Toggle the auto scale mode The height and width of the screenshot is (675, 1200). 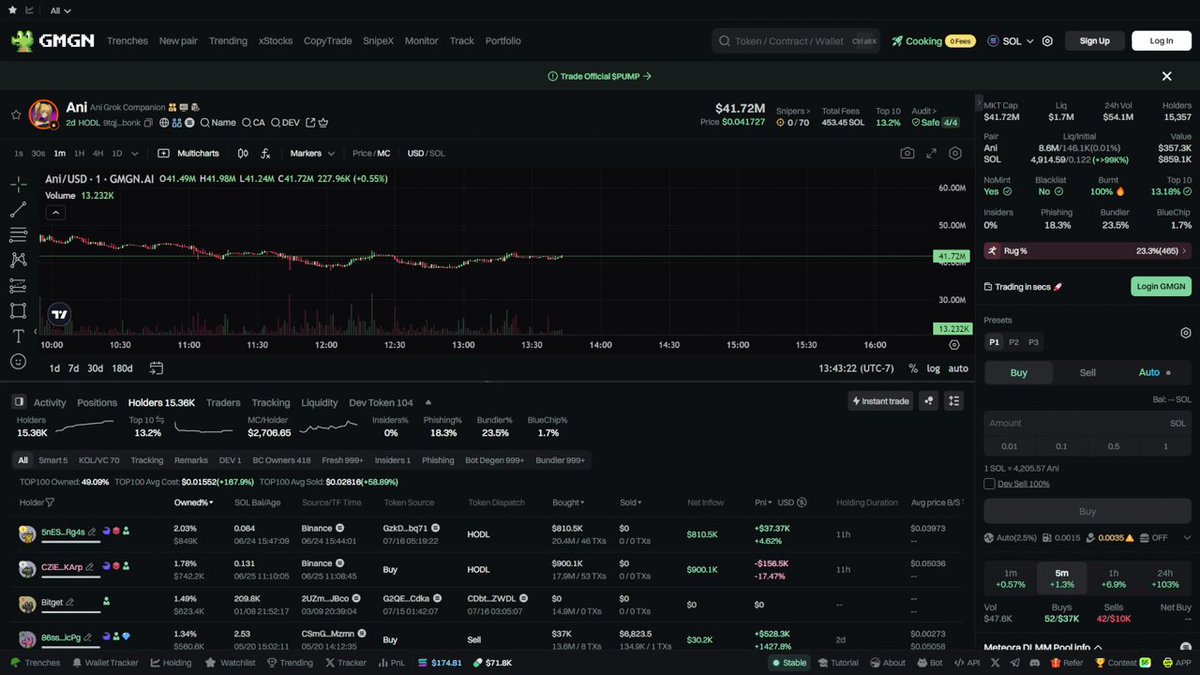tap(958, 368)
